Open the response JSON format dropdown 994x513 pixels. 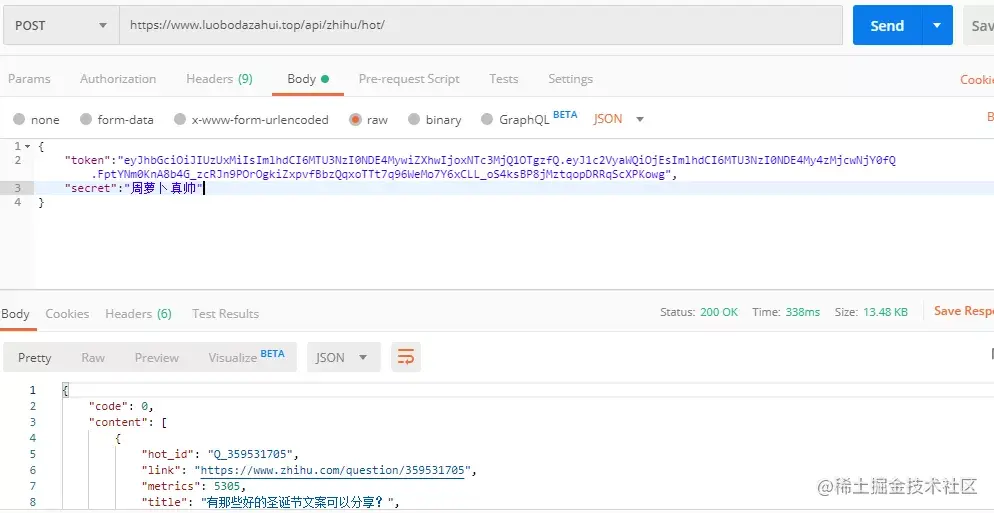[343, 358]
